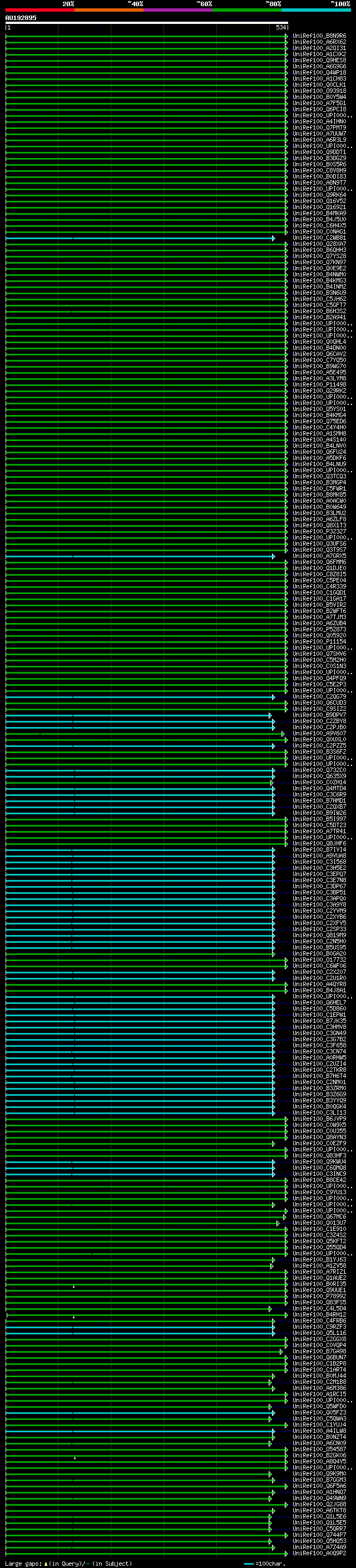
Task: Open hit UniRef100_Q16921
Action: [319, 207]
